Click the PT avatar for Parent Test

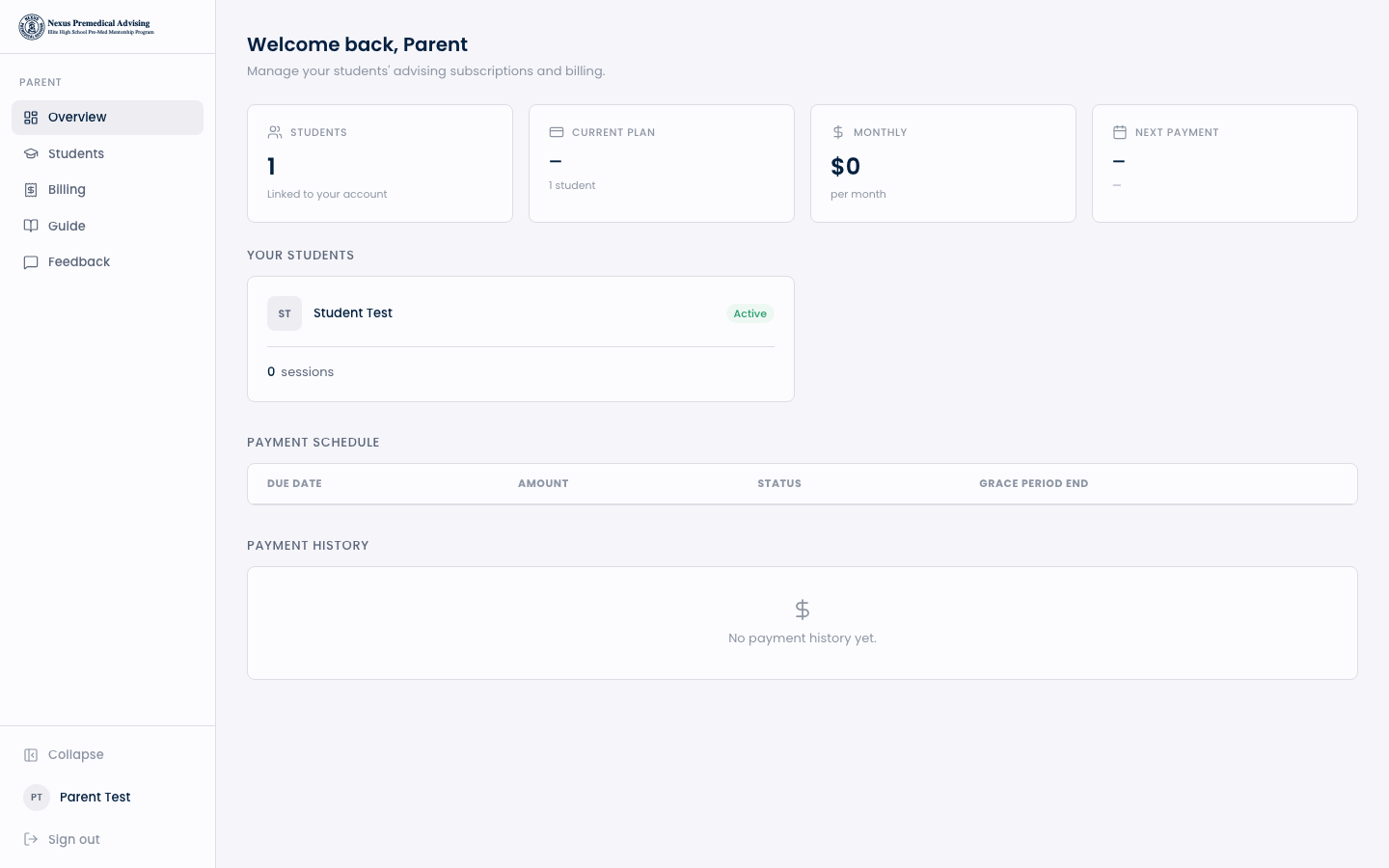pyautogui.click(x=37, y=798)
